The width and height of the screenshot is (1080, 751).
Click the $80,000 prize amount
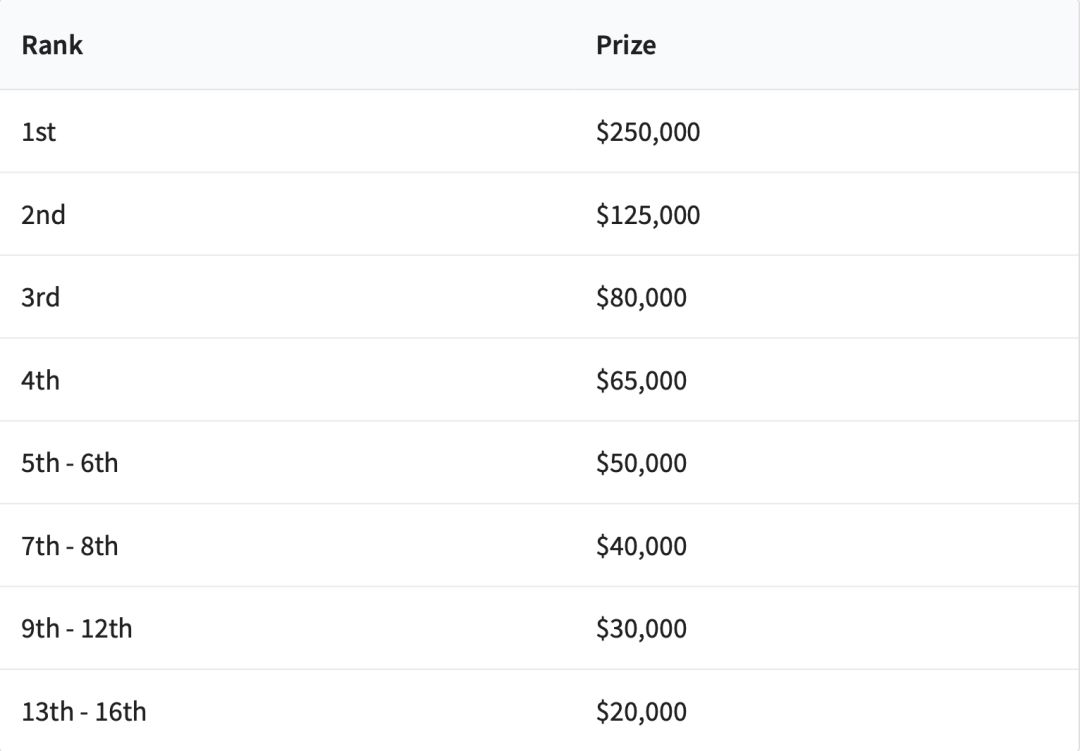click(641, 298)
